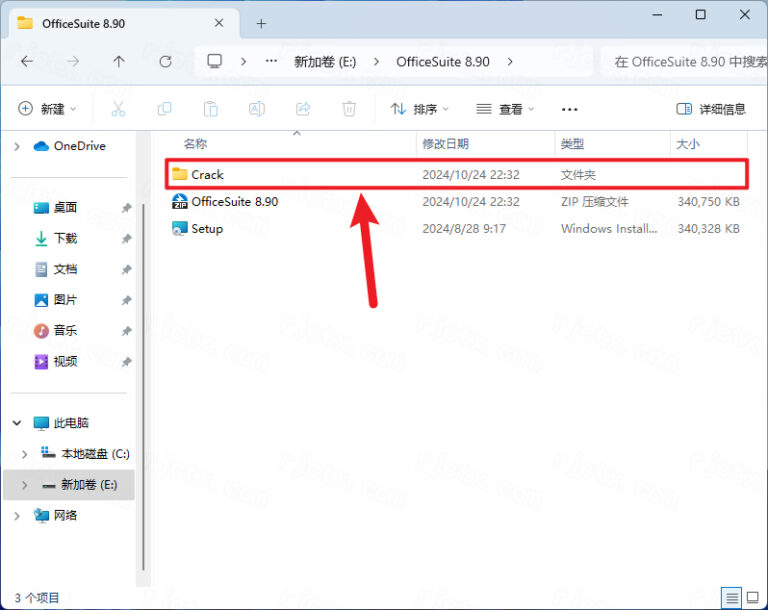Screen dimensions: 768x610
Task: Open the 排序 sort dropdown
Action: tap(420, 109)
